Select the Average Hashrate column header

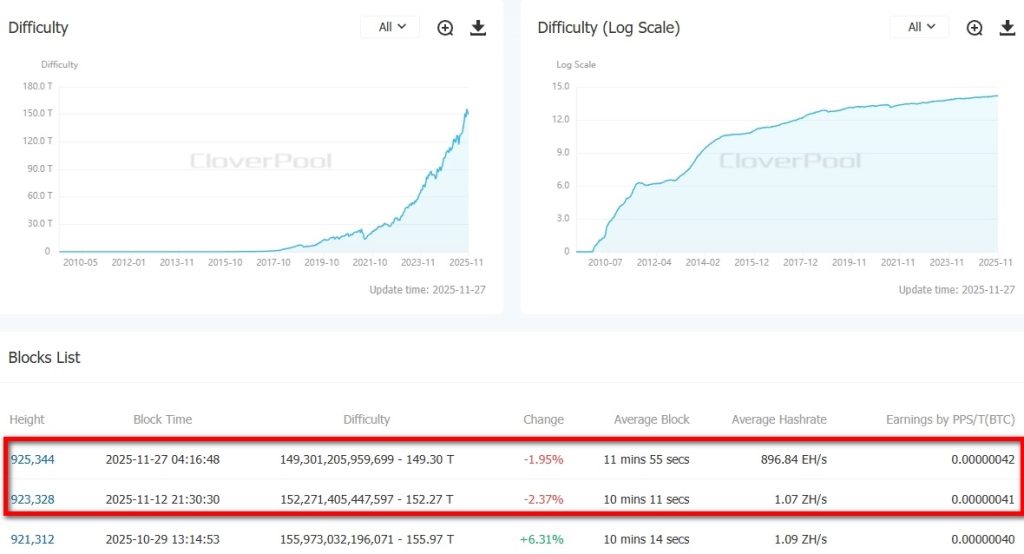[x=779, y=419]
